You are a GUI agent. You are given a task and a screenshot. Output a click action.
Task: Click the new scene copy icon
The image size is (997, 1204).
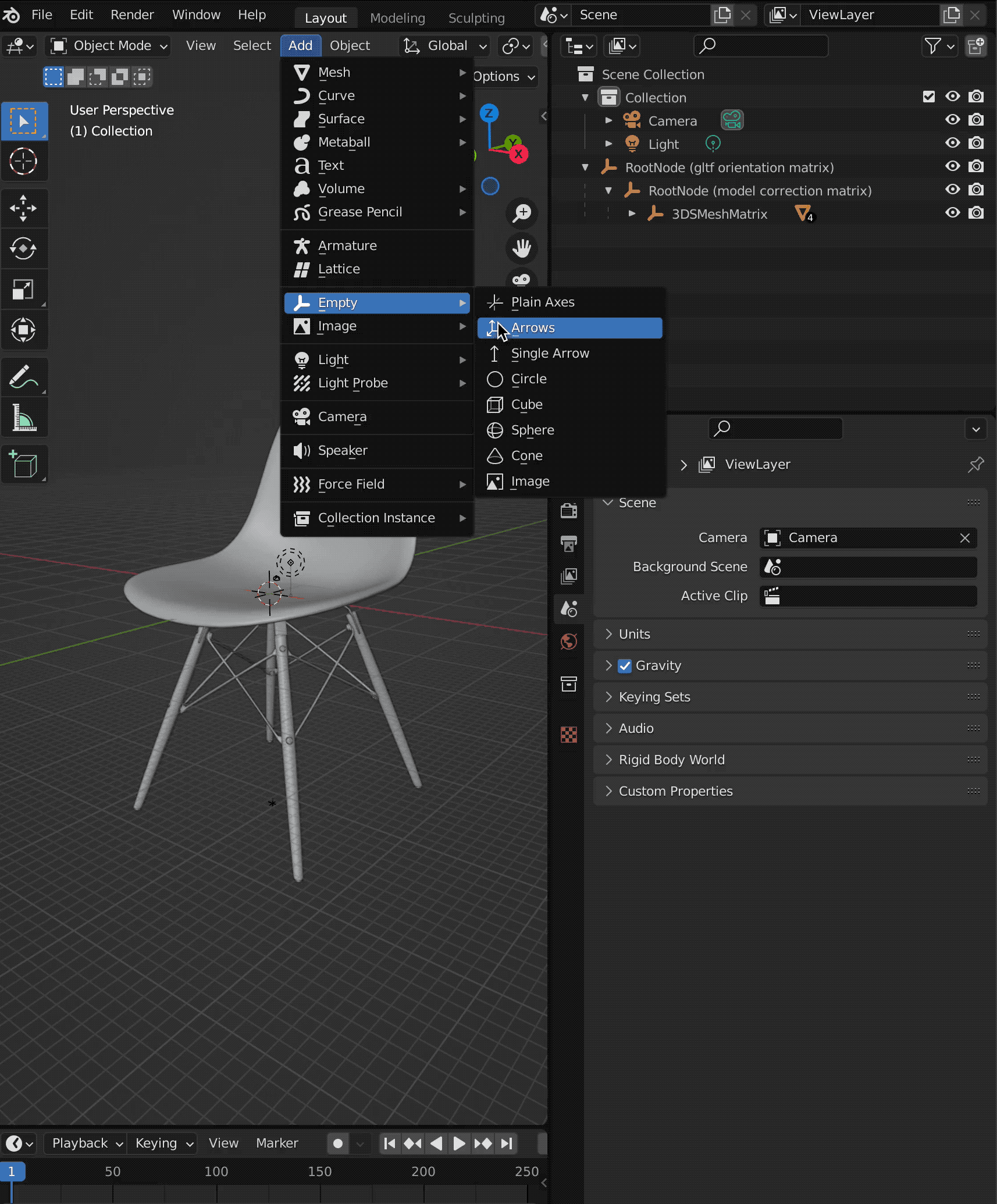click(722, 15)
